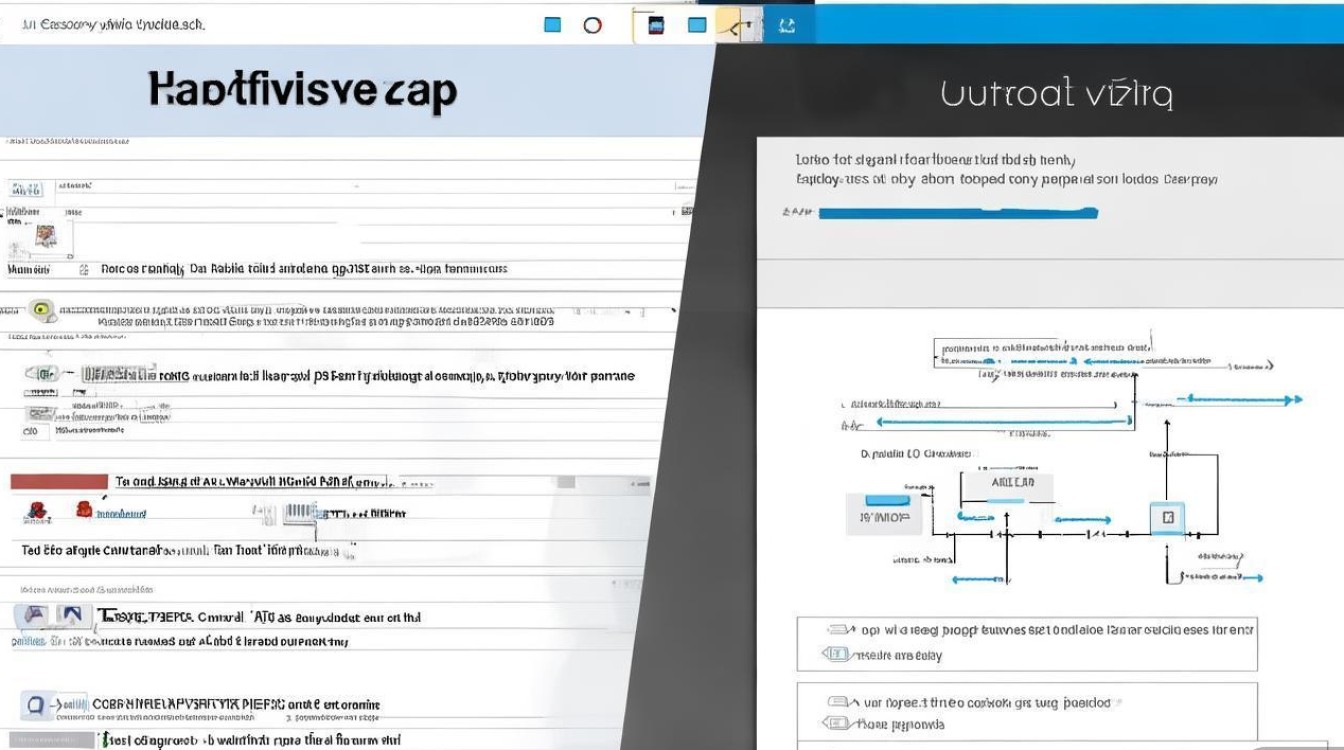Click the blue square icon in top bar
Viewport: 1344px width, 750px height.
(x=552, y=25)
